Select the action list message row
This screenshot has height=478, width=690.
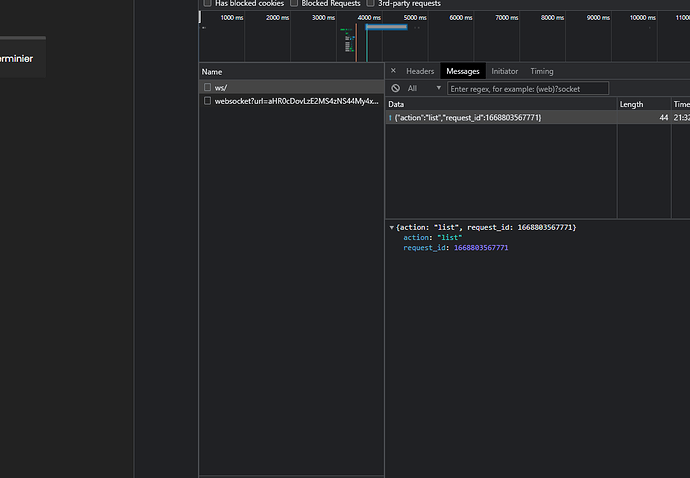coord(500,118)
